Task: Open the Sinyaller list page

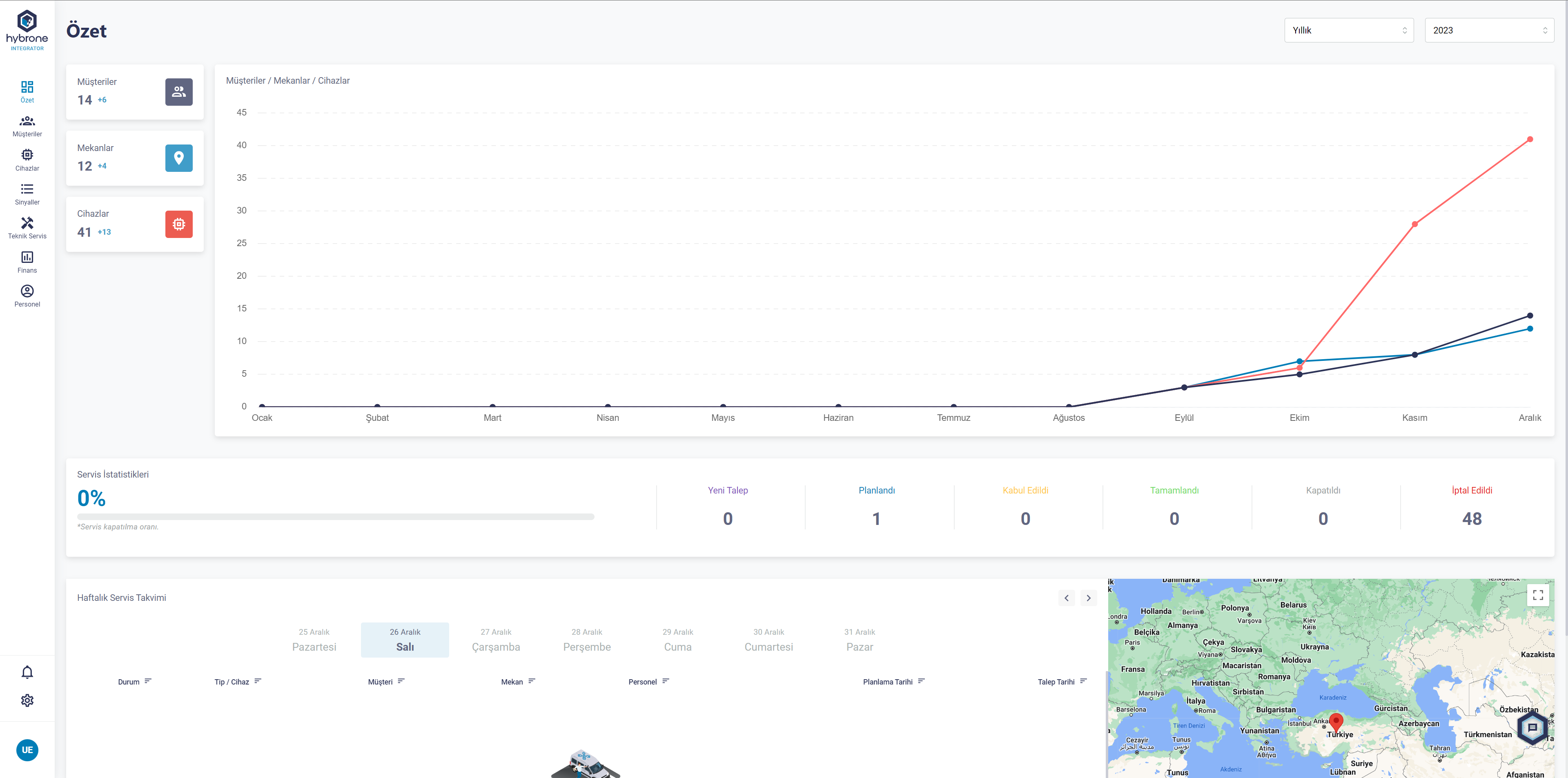Action: (27, 194)
